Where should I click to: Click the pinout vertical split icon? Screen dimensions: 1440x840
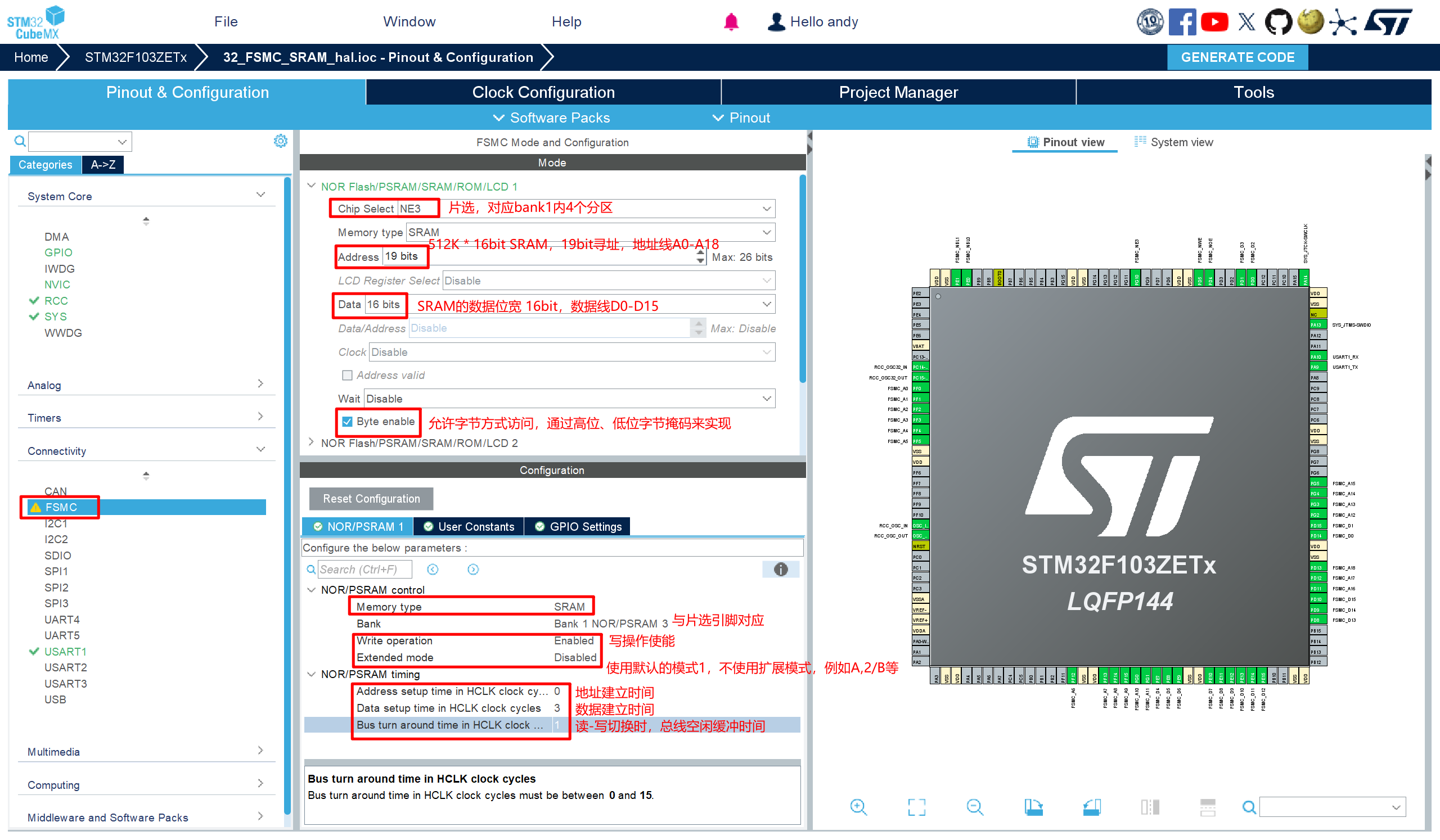[1150, 807]
